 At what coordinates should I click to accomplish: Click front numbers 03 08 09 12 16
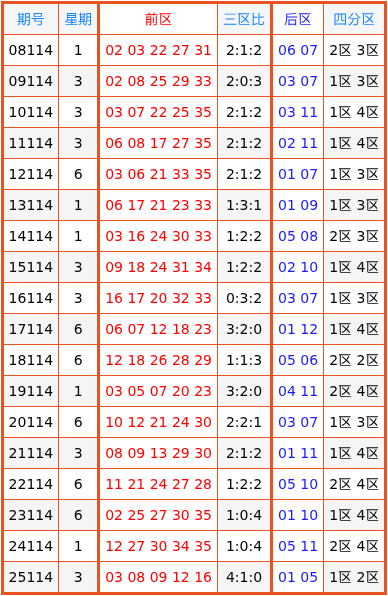click(x=158, y=577)
